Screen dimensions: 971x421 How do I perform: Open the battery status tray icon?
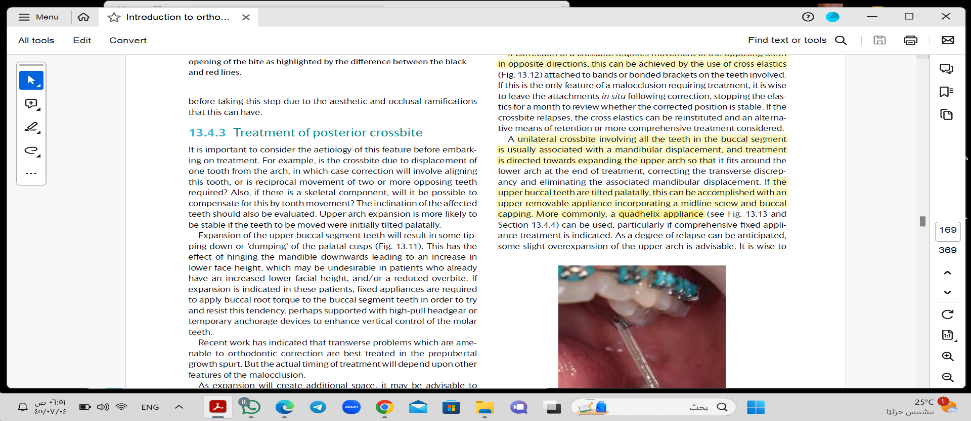point(85,407)
